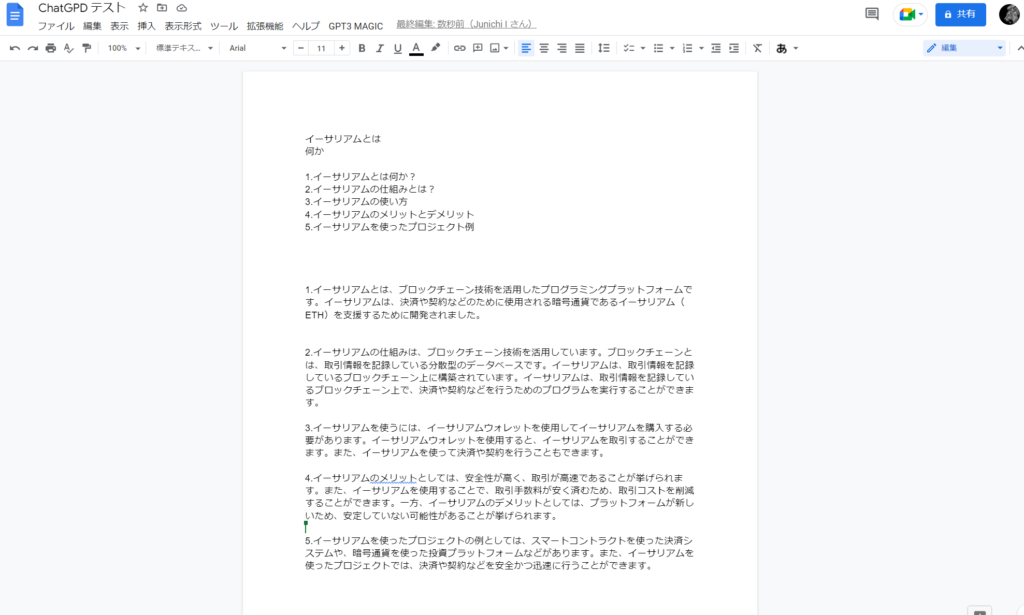The image size is (1024, 615).
Task: Click the heading line イーサリアムとは
Action: (x=343, y=138)
